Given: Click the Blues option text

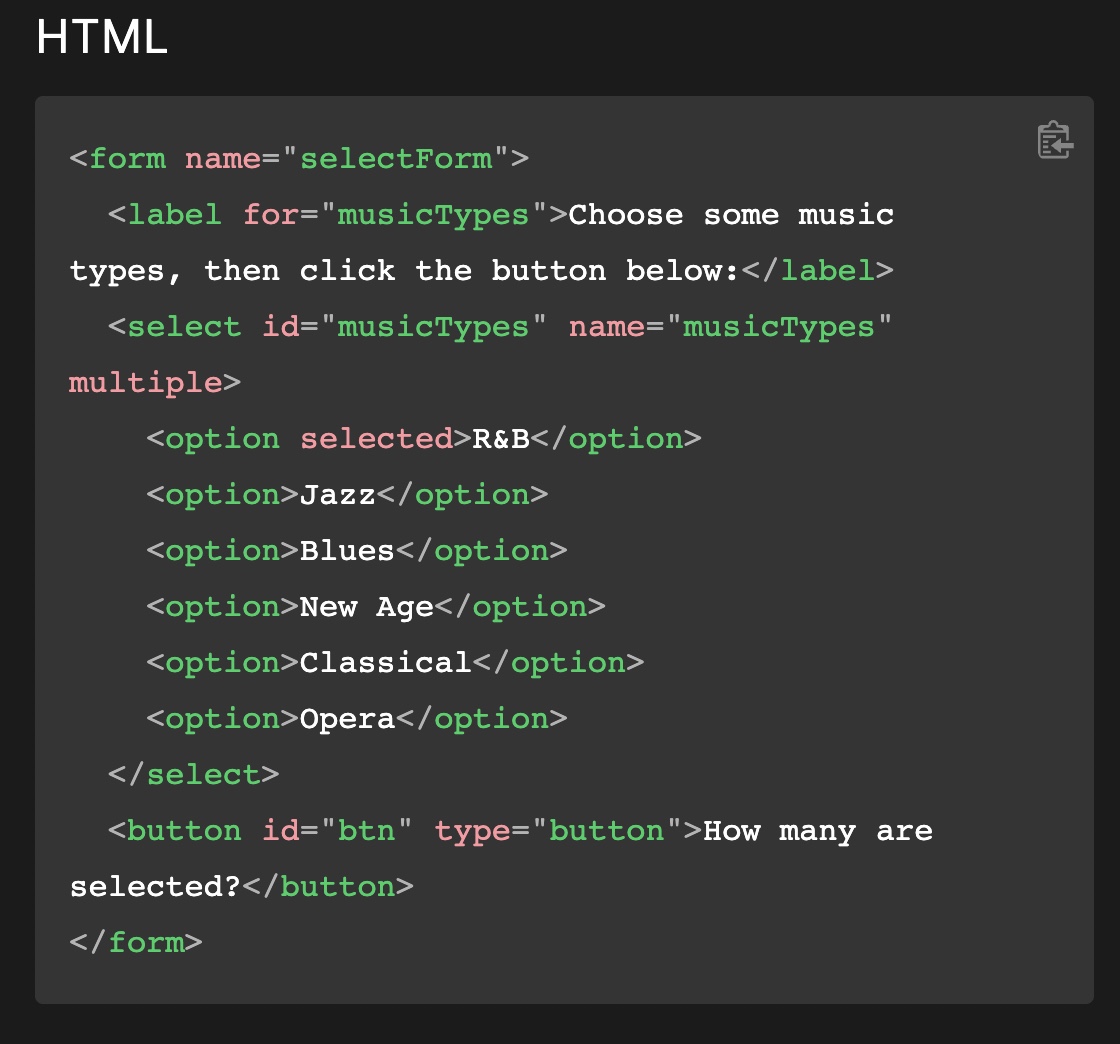Looking at the screenshot, I should click(347, 551).
